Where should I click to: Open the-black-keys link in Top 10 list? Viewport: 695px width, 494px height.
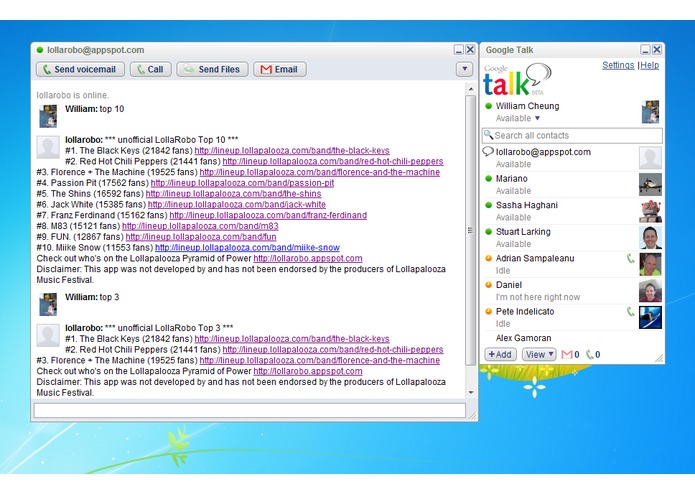click(292, 151)
